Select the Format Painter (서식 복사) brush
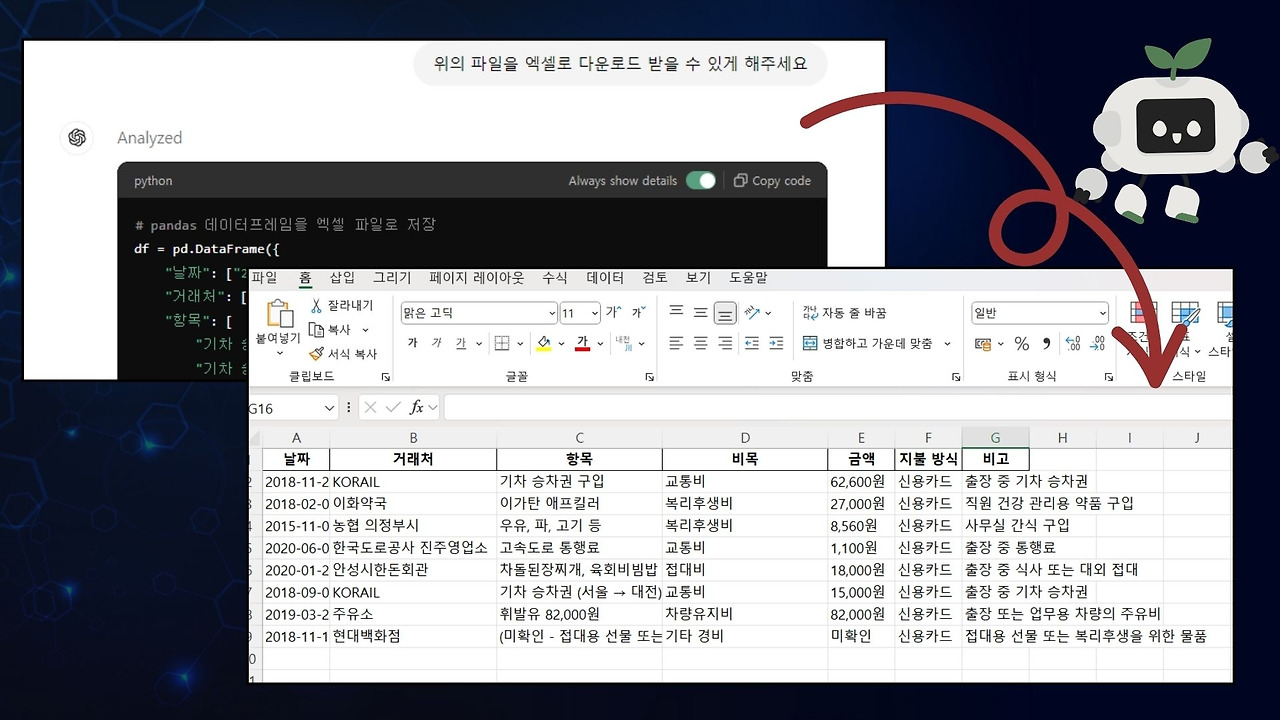The width and height of the screenshot is (1280, 720). 316,354
